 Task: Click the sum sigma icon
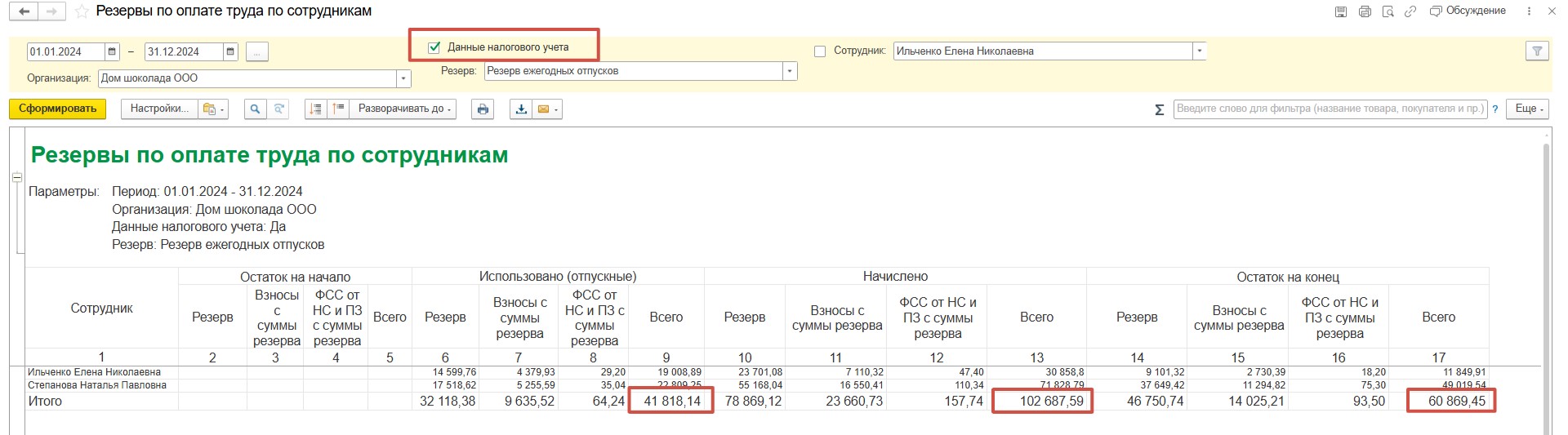coord(1159,109)
